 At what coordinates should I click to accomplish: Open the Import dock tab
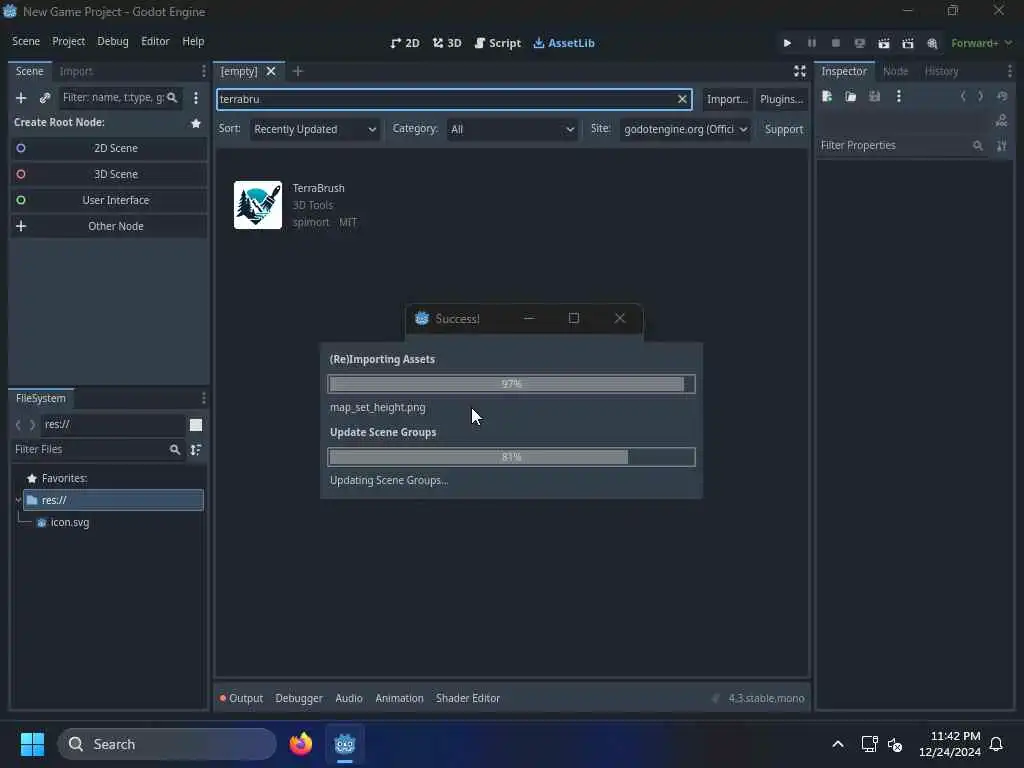tap(76, 71)
